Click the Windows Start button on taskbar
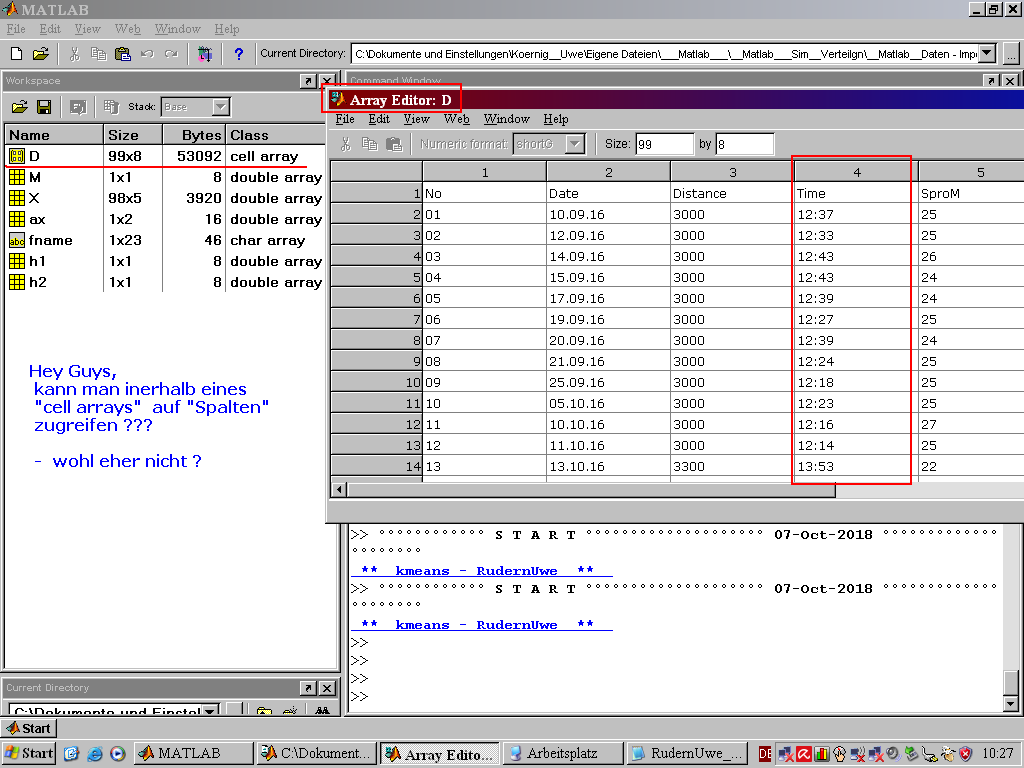Viewport: 1024px width, 768px height. click(29, 753)
